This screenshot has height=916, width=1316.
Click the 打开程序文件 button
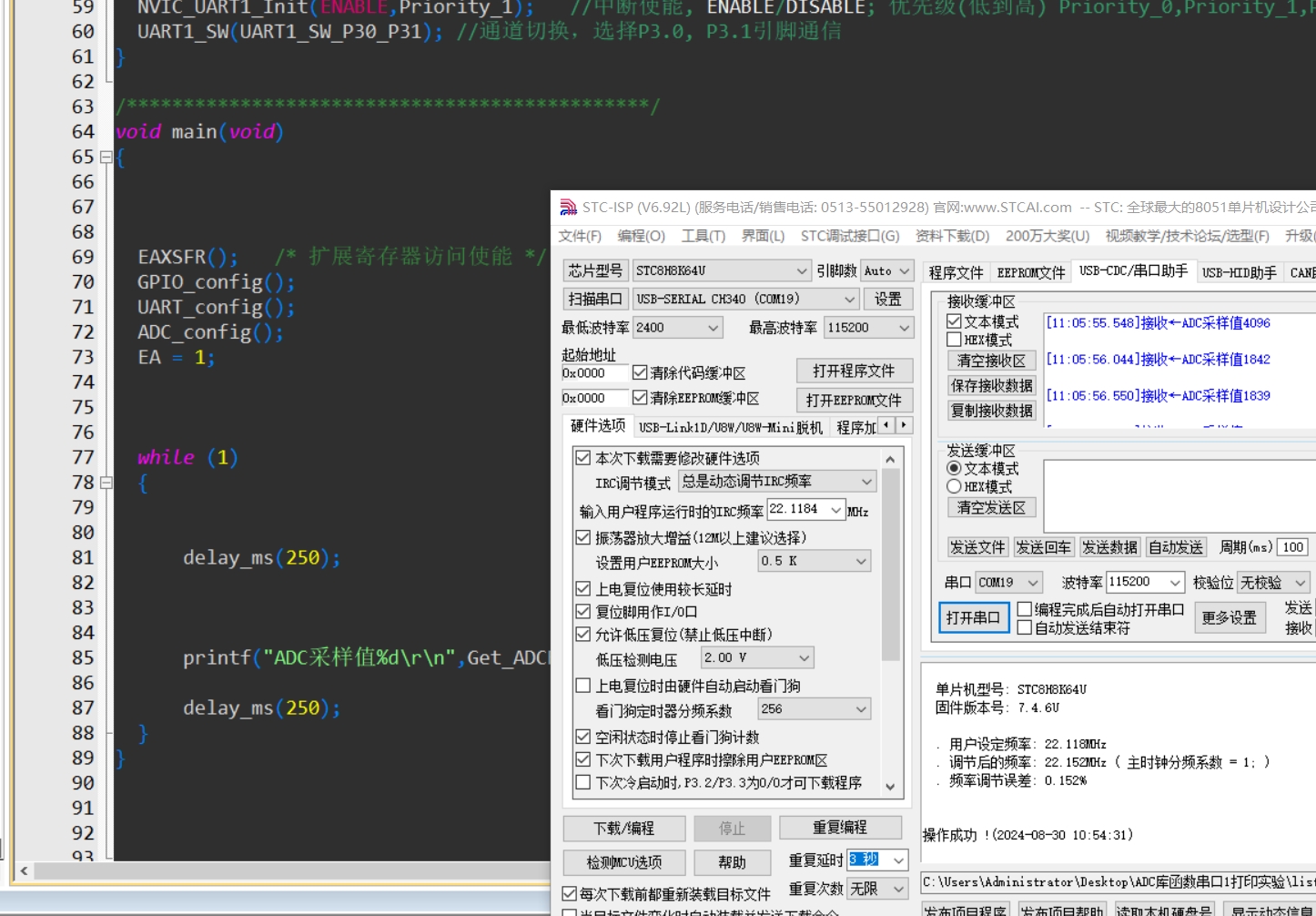pos(855,371)
